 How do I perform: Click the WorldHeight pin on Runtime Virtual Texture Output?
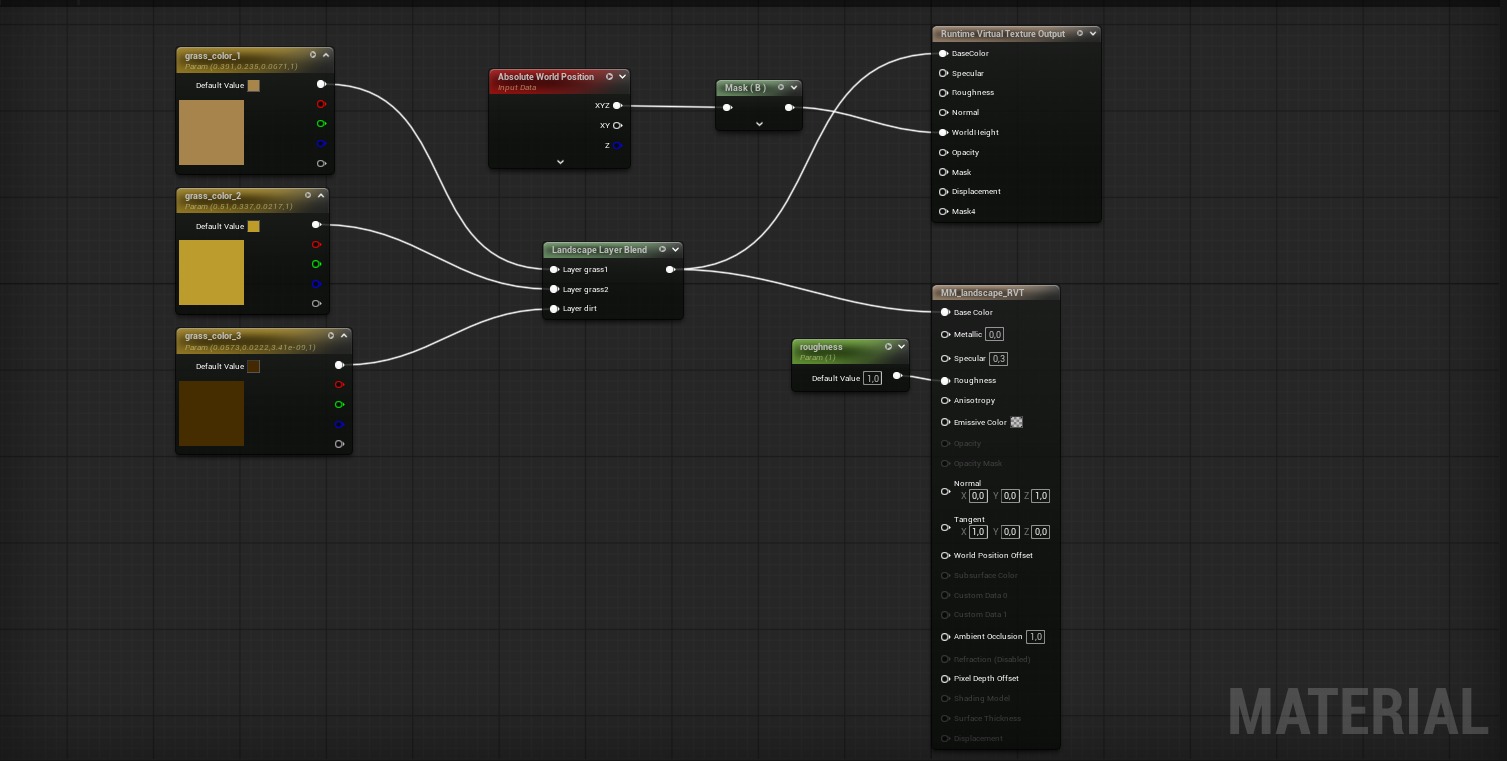pyautogui.click(x=943, y=132)
